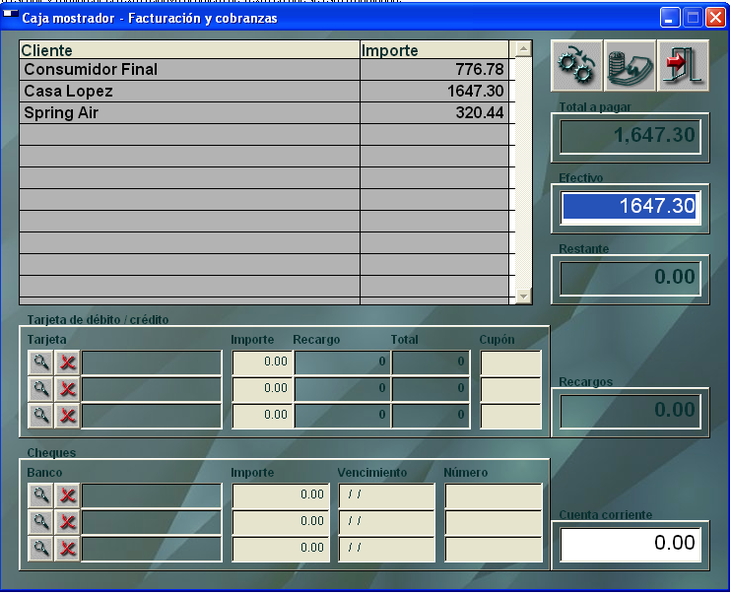The image size is (730, 593).
Task: Search card in second Tarjeta row
Action: (41, 389)
